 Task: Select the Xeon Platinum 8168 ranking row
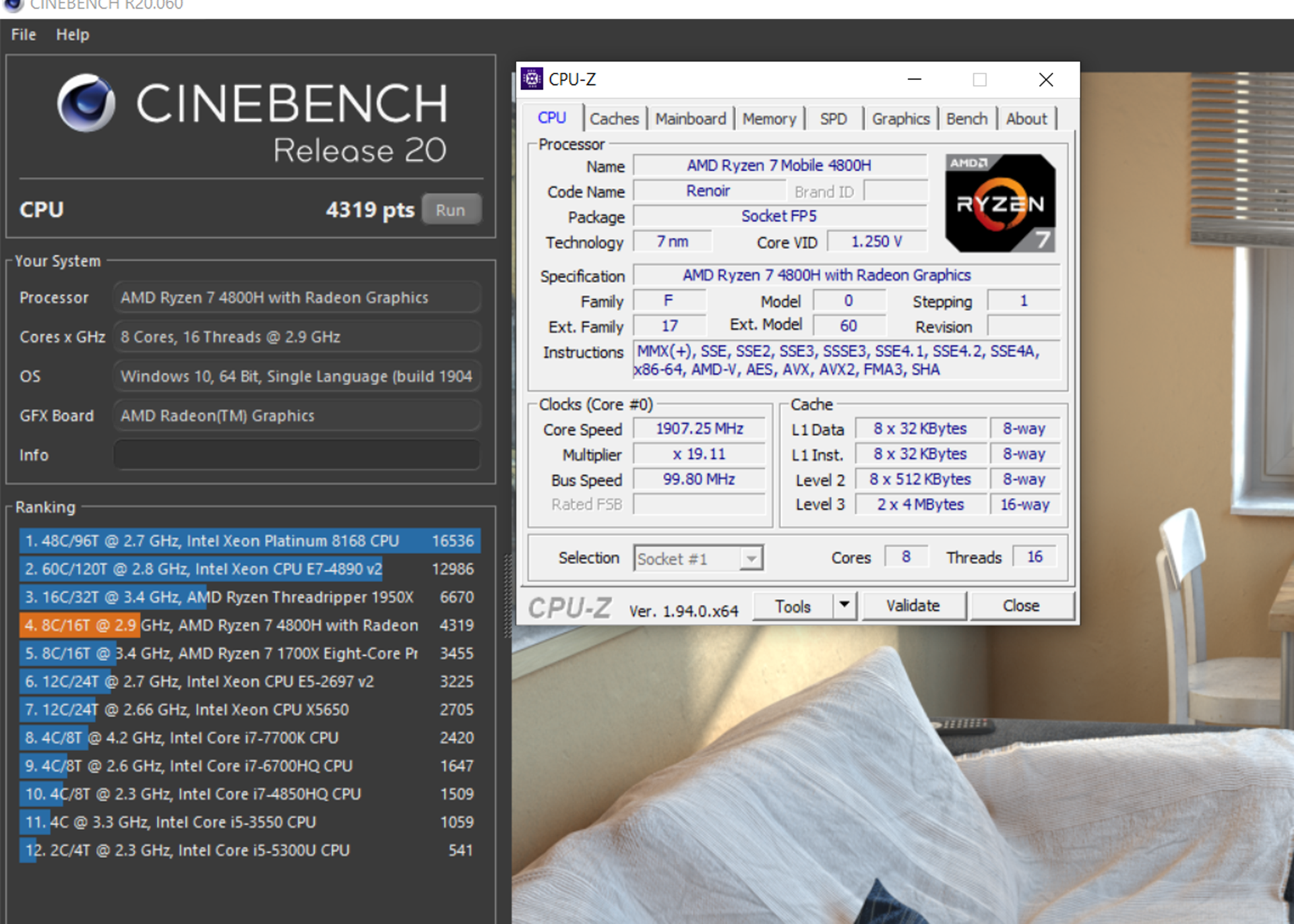(249, 541)
